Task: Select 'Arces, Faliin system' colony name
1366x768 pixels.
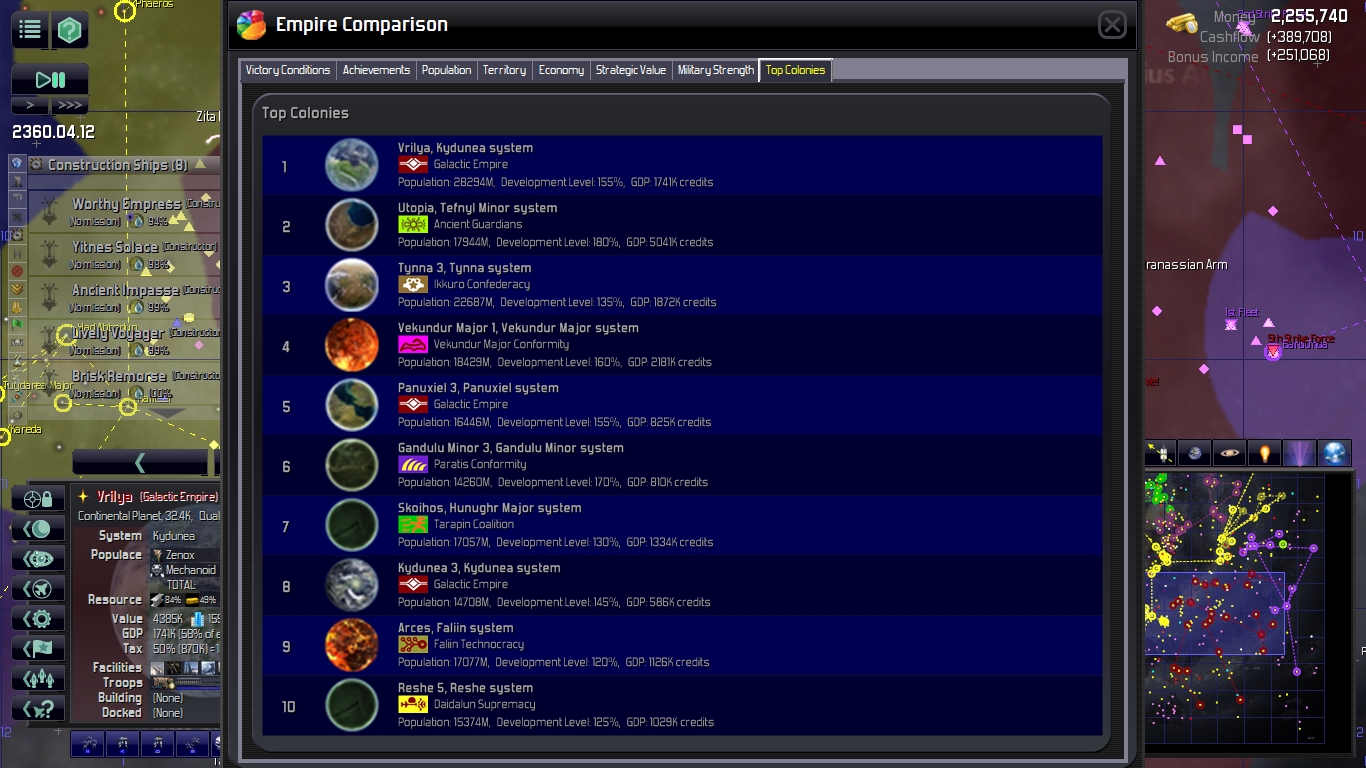Action: [455, 628]
